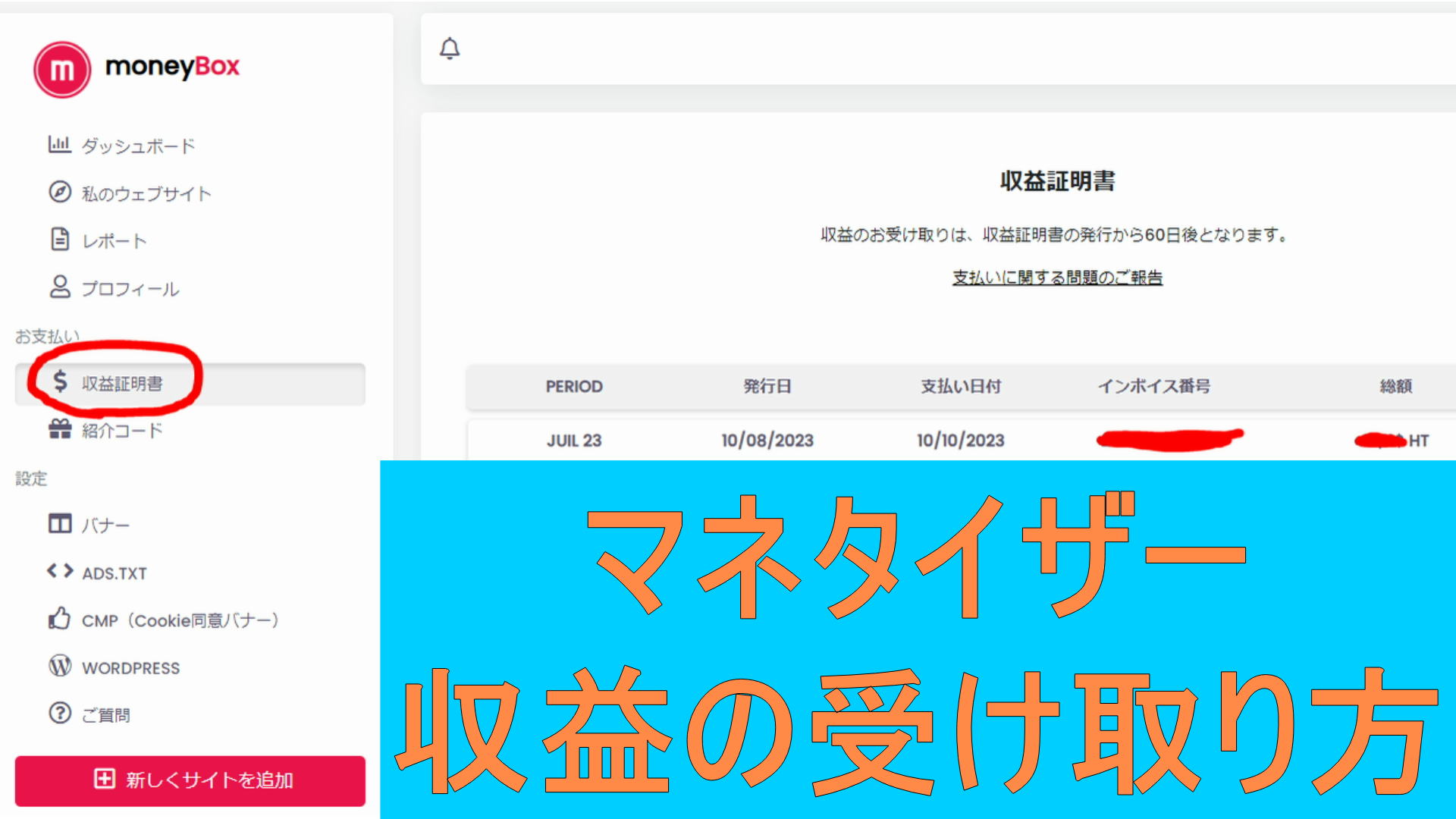Open ADS.TXT in the sidebar

(115, 573)
